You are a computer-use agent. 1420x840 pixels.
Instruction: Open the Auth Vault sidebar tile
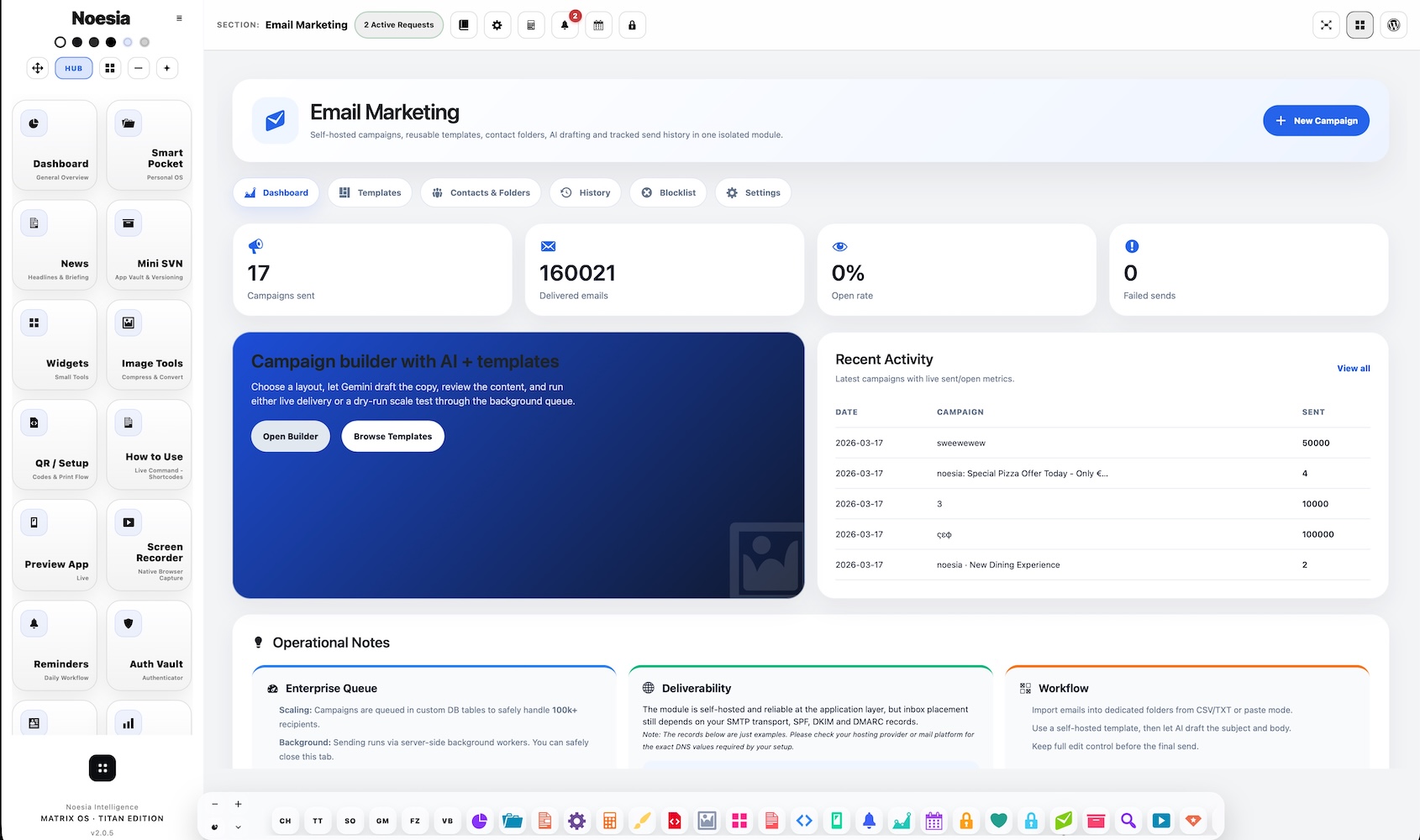tap(149, 645)
